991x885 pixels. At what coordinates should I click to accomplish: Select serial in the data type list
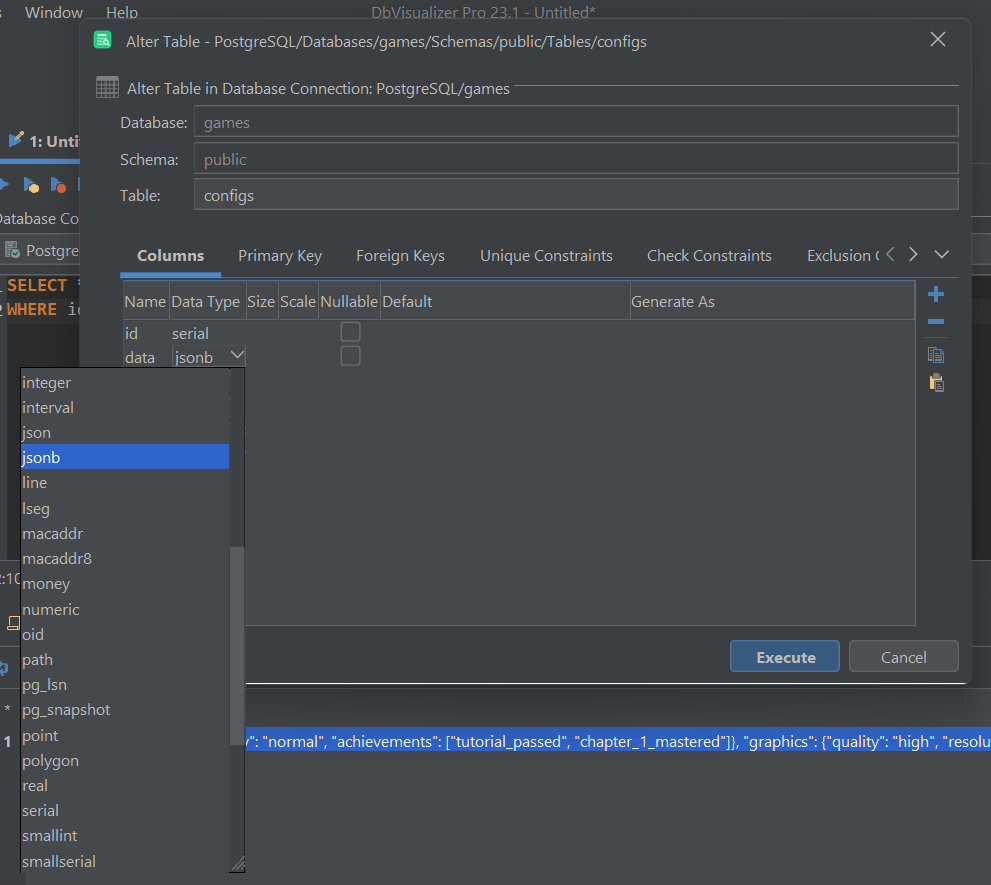coord(125,811)
